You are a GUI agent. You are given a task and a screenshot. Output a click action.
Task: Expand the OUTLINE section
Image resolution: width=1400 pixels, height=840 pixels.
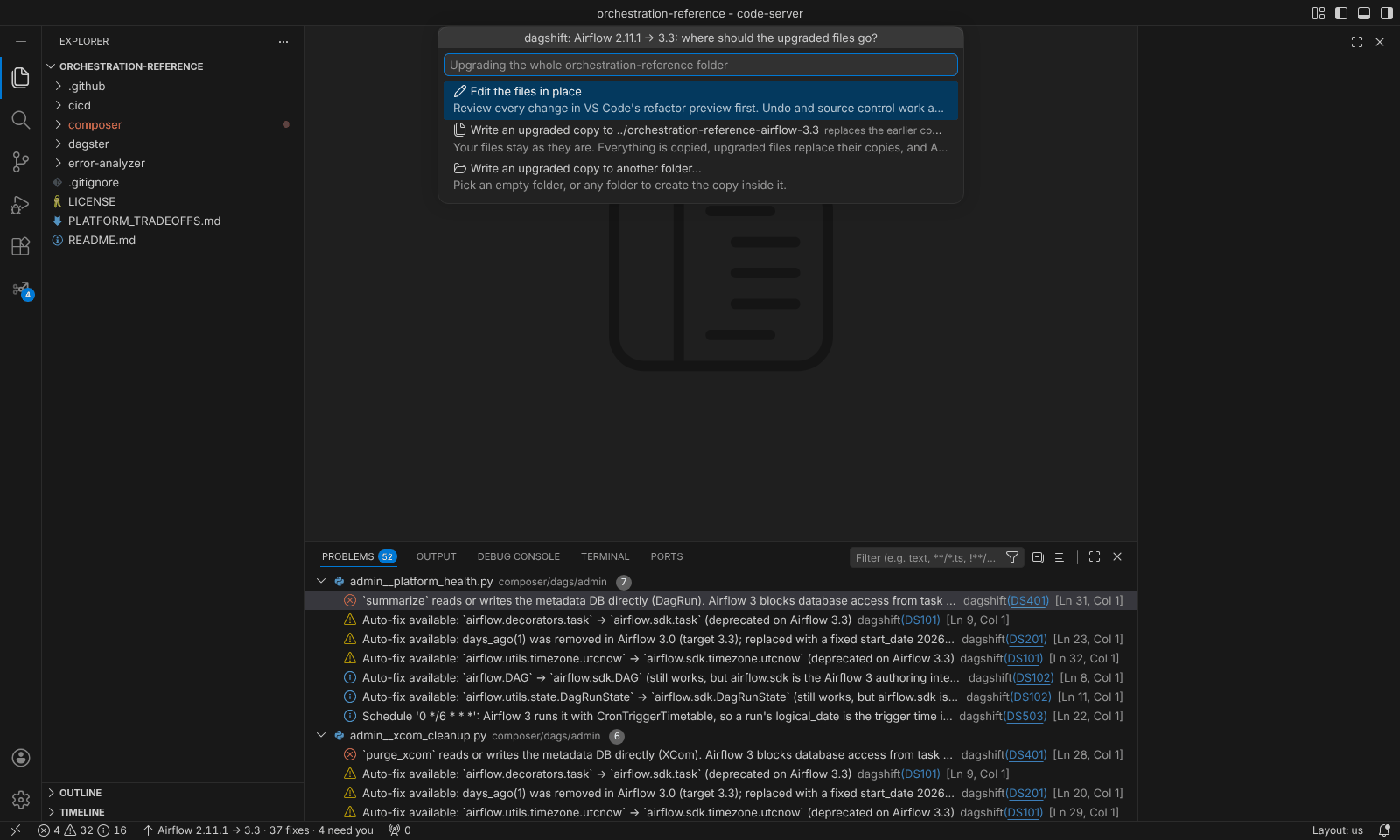click(173, 793)
